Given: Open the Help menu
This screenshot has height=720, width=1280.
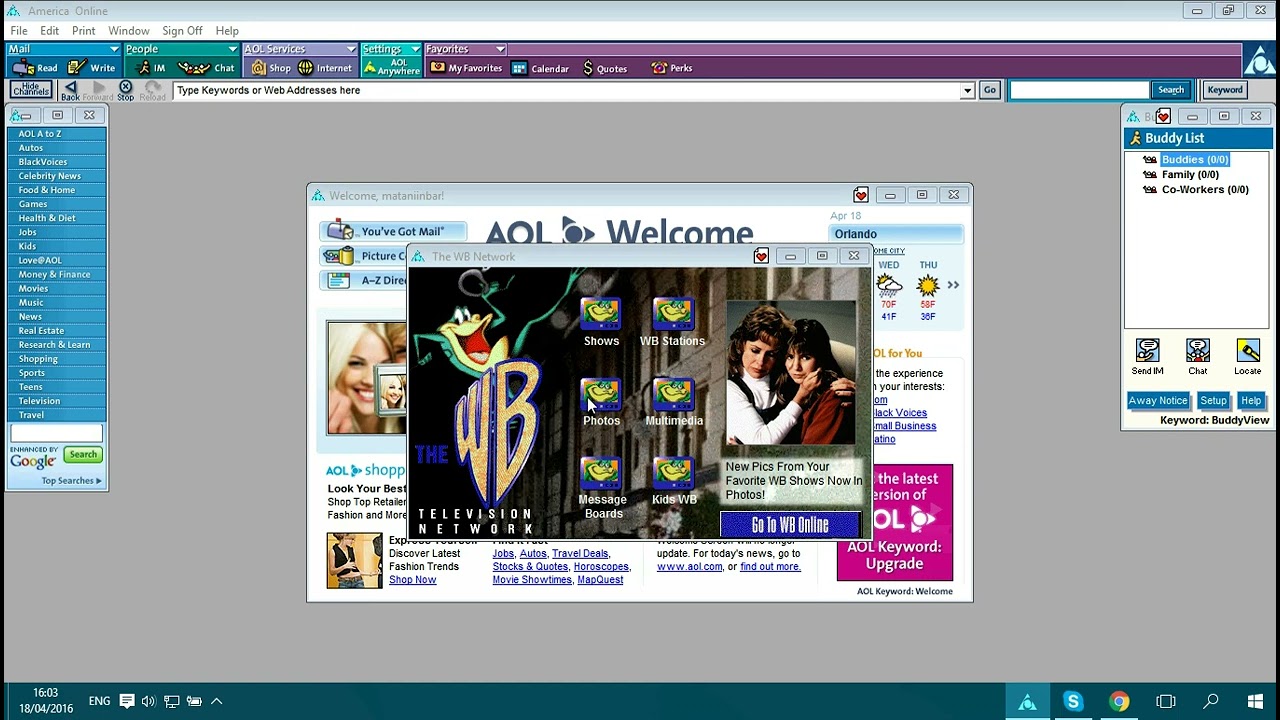Looking at the screenshot, I should [227, 31].
